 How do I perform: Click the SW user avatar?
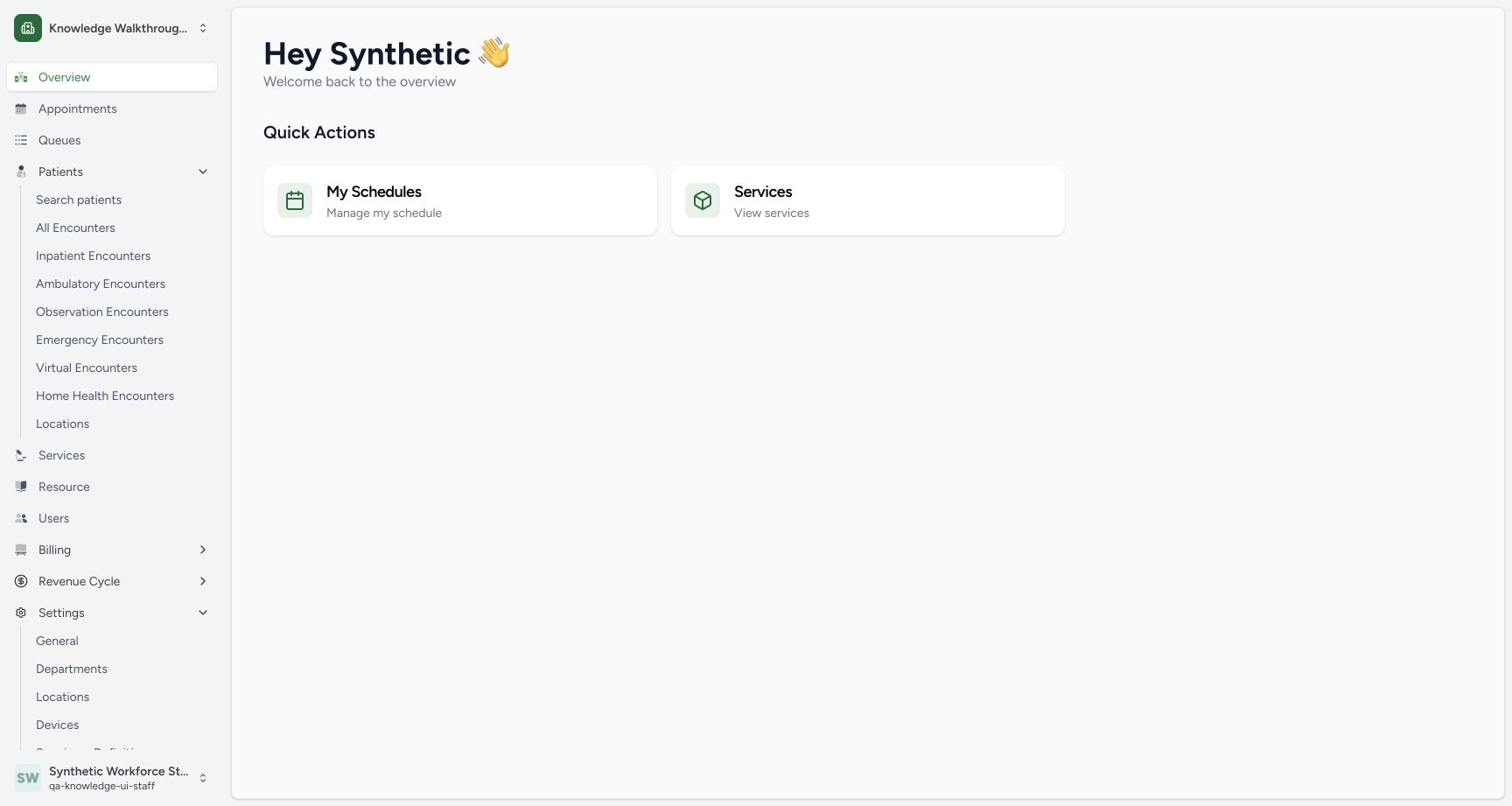(x=28, y=778)
